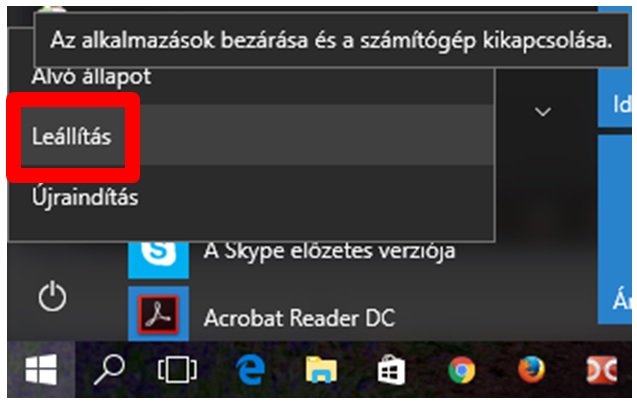Screen dimensions: 637x405
Task: Launch Google Chrome from the taskbar
Action: click(x=462, y=370)
